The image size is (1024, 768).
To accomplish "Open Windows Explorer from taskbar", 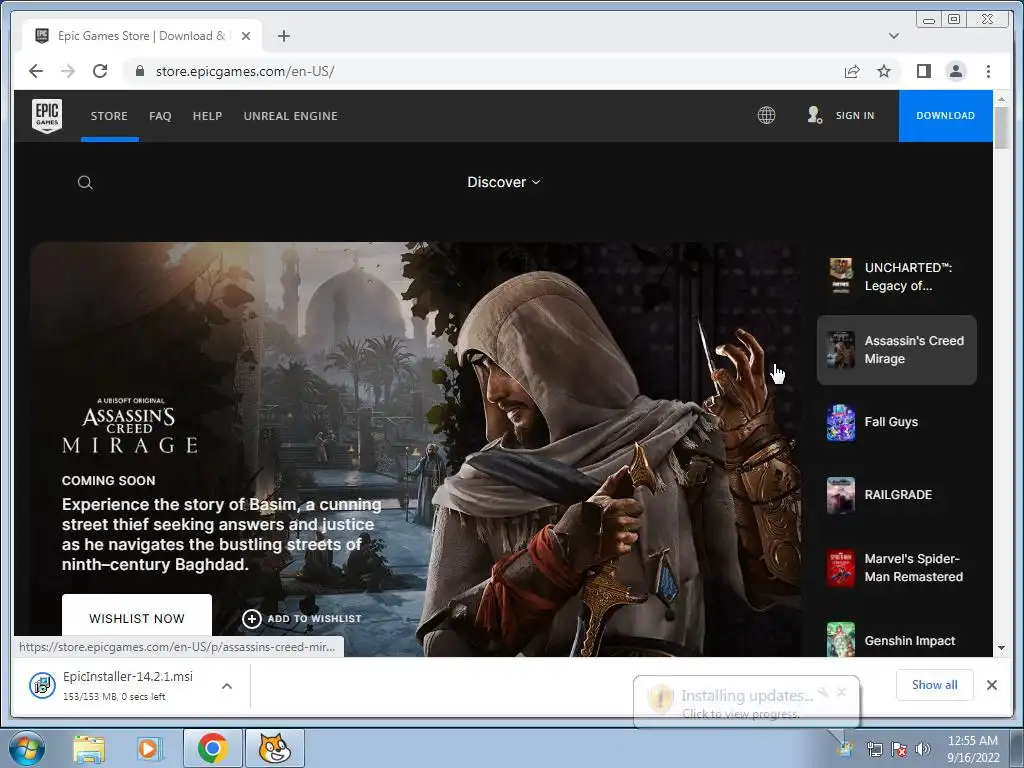I will pos(89,748).
